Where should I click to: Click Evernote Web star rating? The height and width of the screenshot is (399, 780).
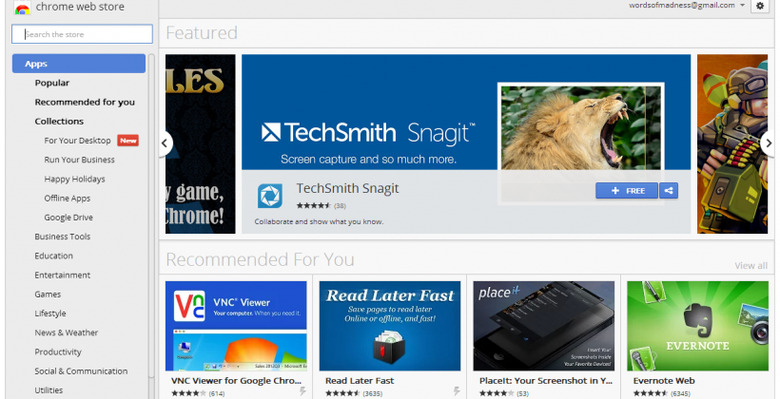(650, 394)
